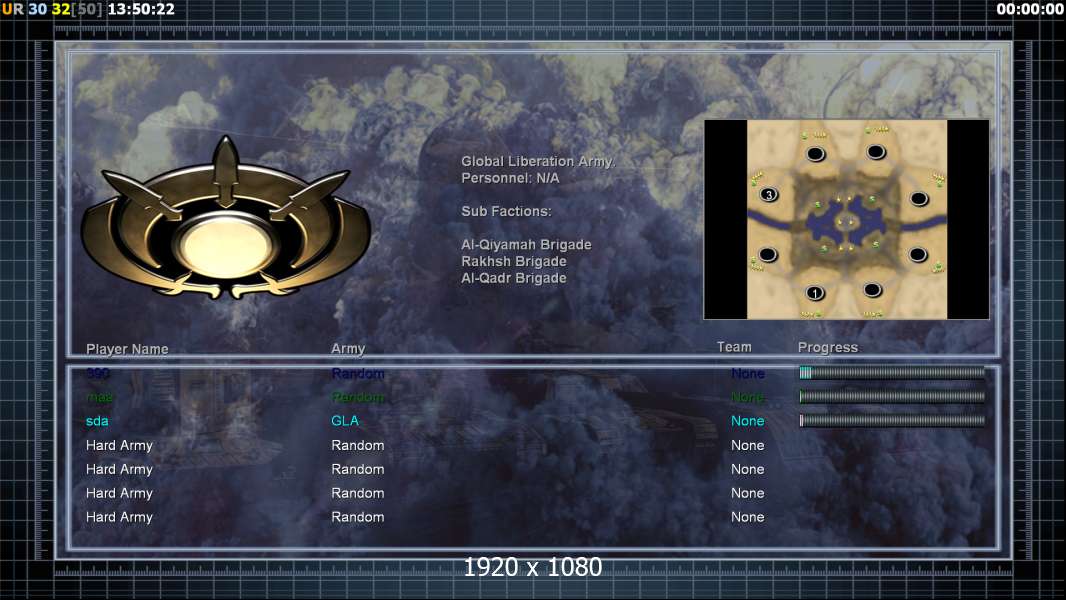This screenshot has width=1066, height=600.
Task: Click the Global Liberation Army title text
Action: tap(538, 162)
